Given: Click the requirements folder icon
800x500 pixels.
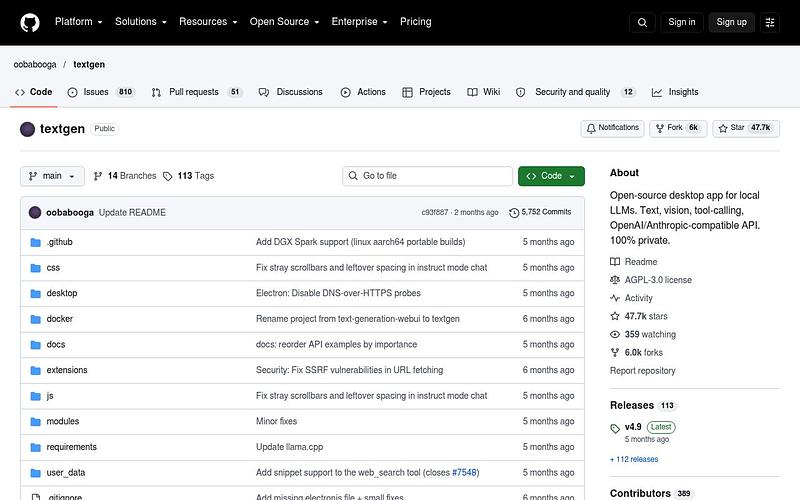Looking at the screenshot, I should (35, 447).
